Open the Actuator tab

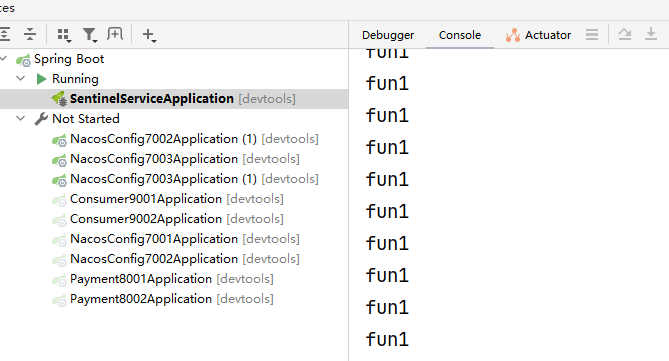tap(538, 35)
